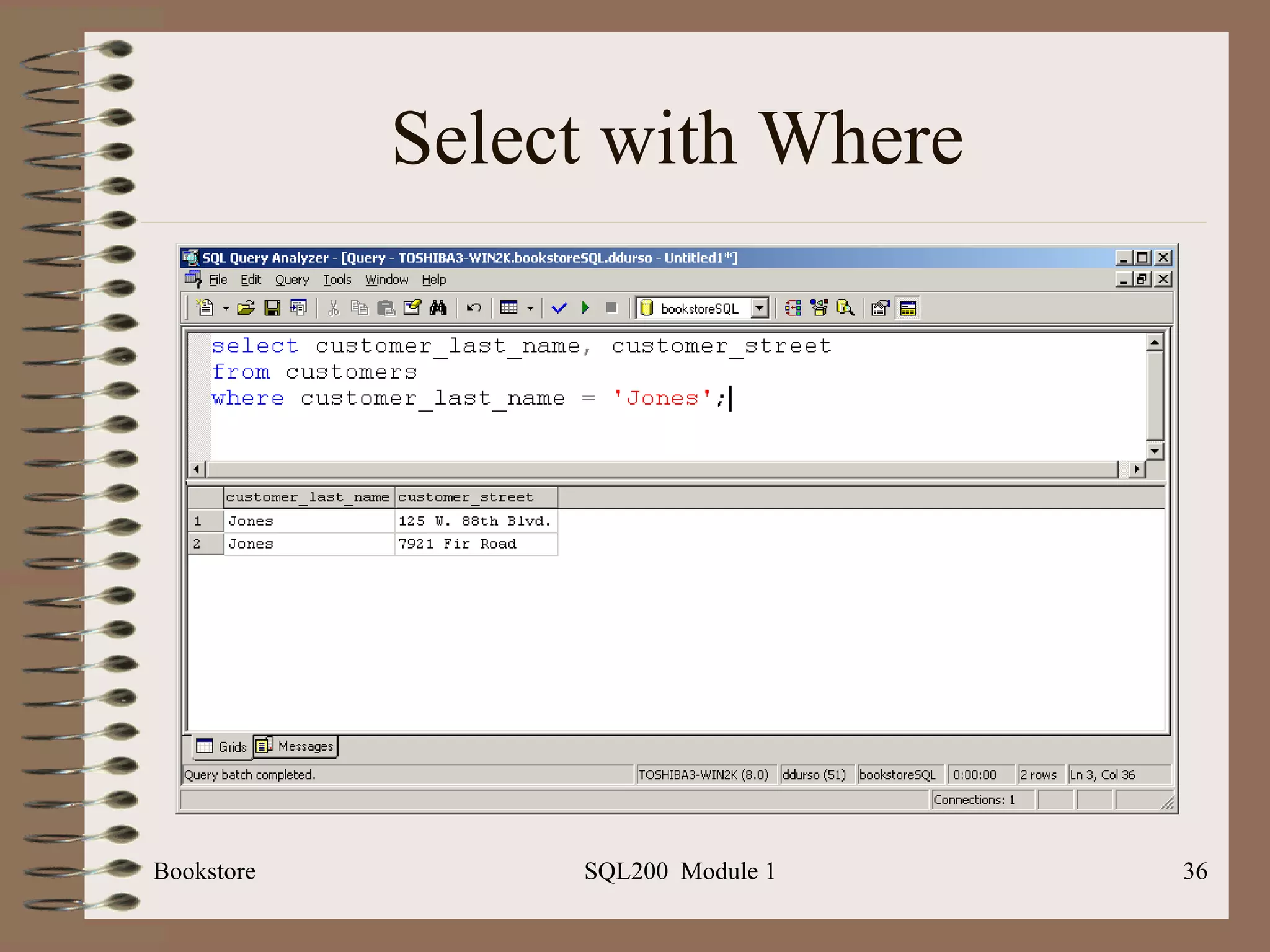Expand the execute mode grid dropdown arrow

530,309
